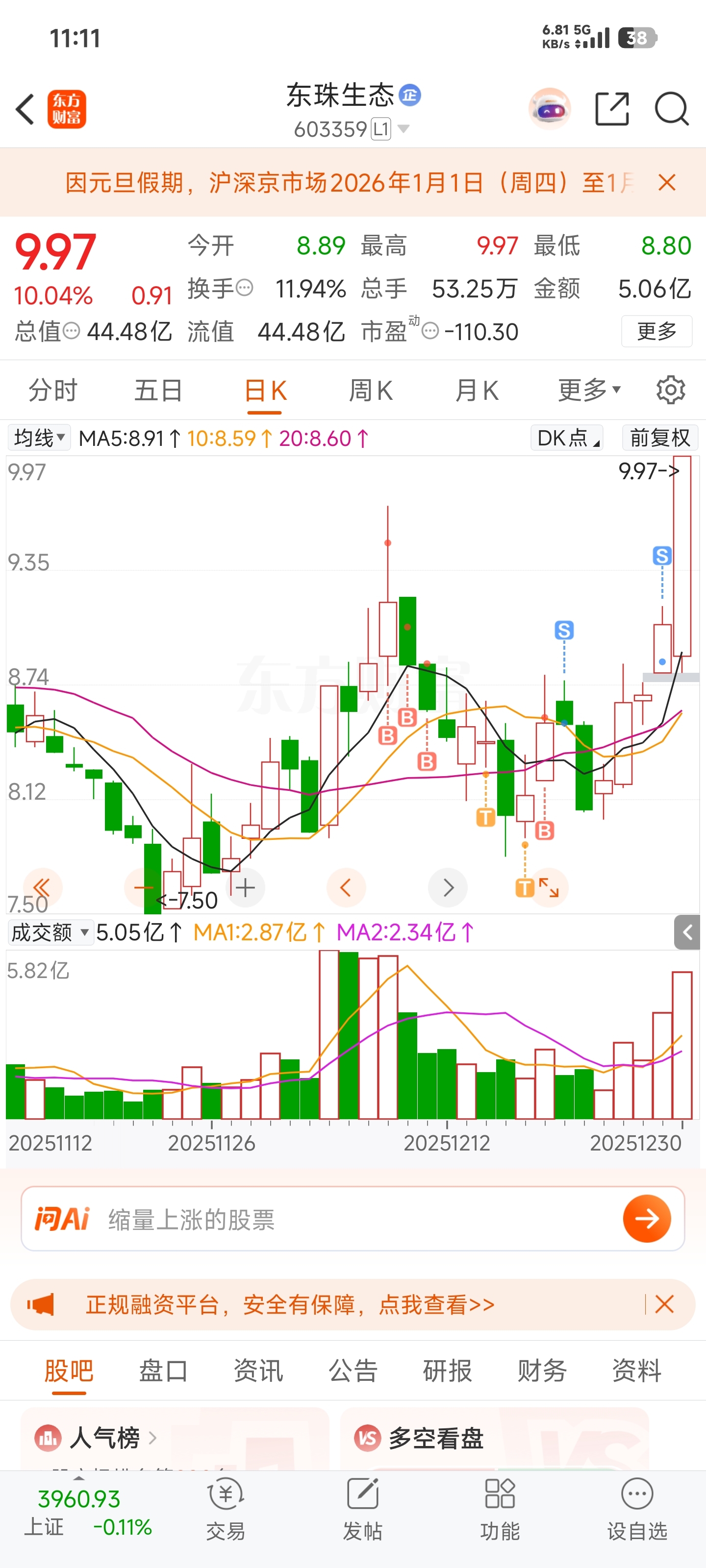Tap the 20251212 date label

pos(447,1143)
